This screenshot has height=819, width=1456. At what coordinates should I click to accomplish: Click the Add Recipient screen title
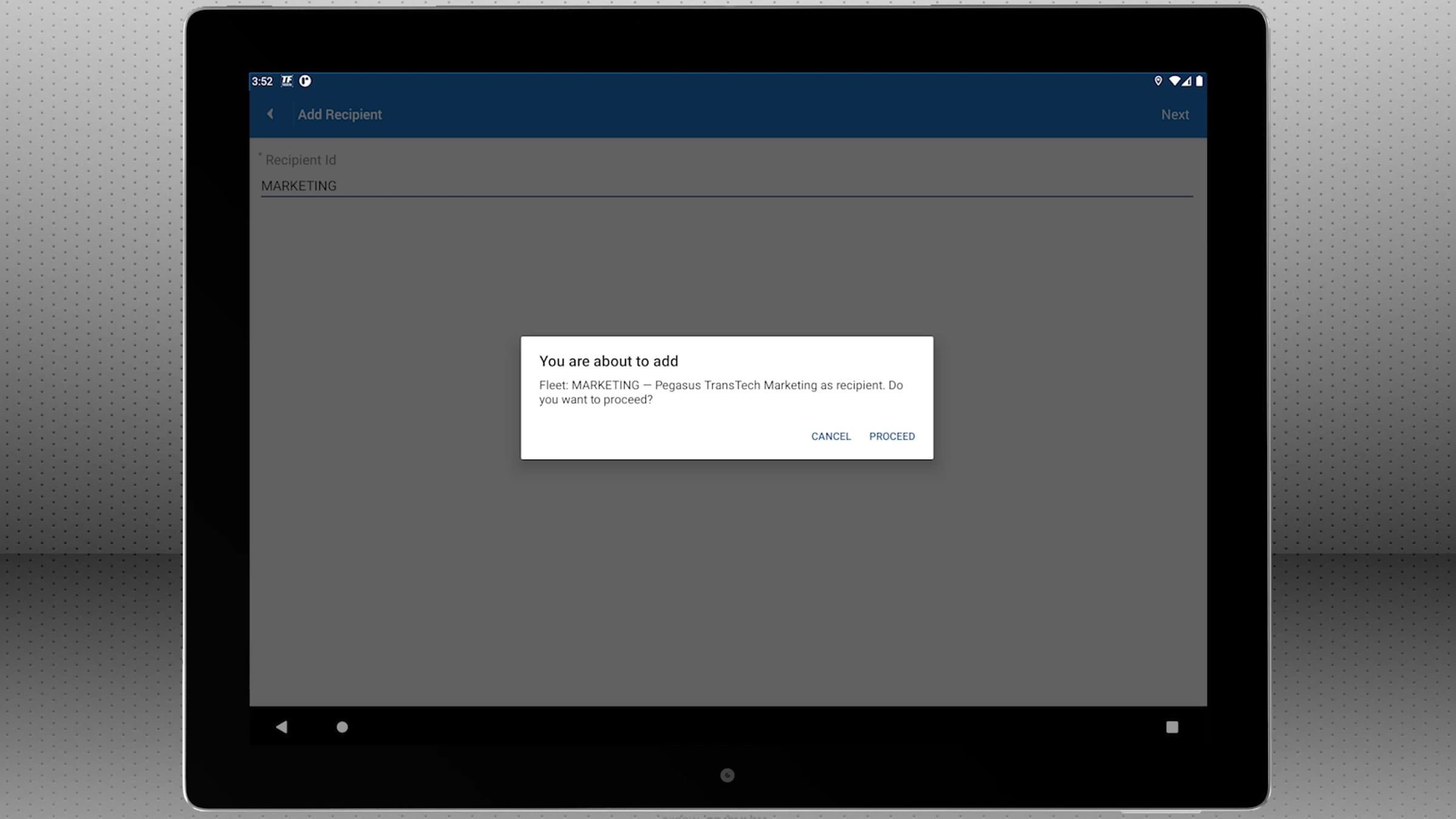point(340,115)
